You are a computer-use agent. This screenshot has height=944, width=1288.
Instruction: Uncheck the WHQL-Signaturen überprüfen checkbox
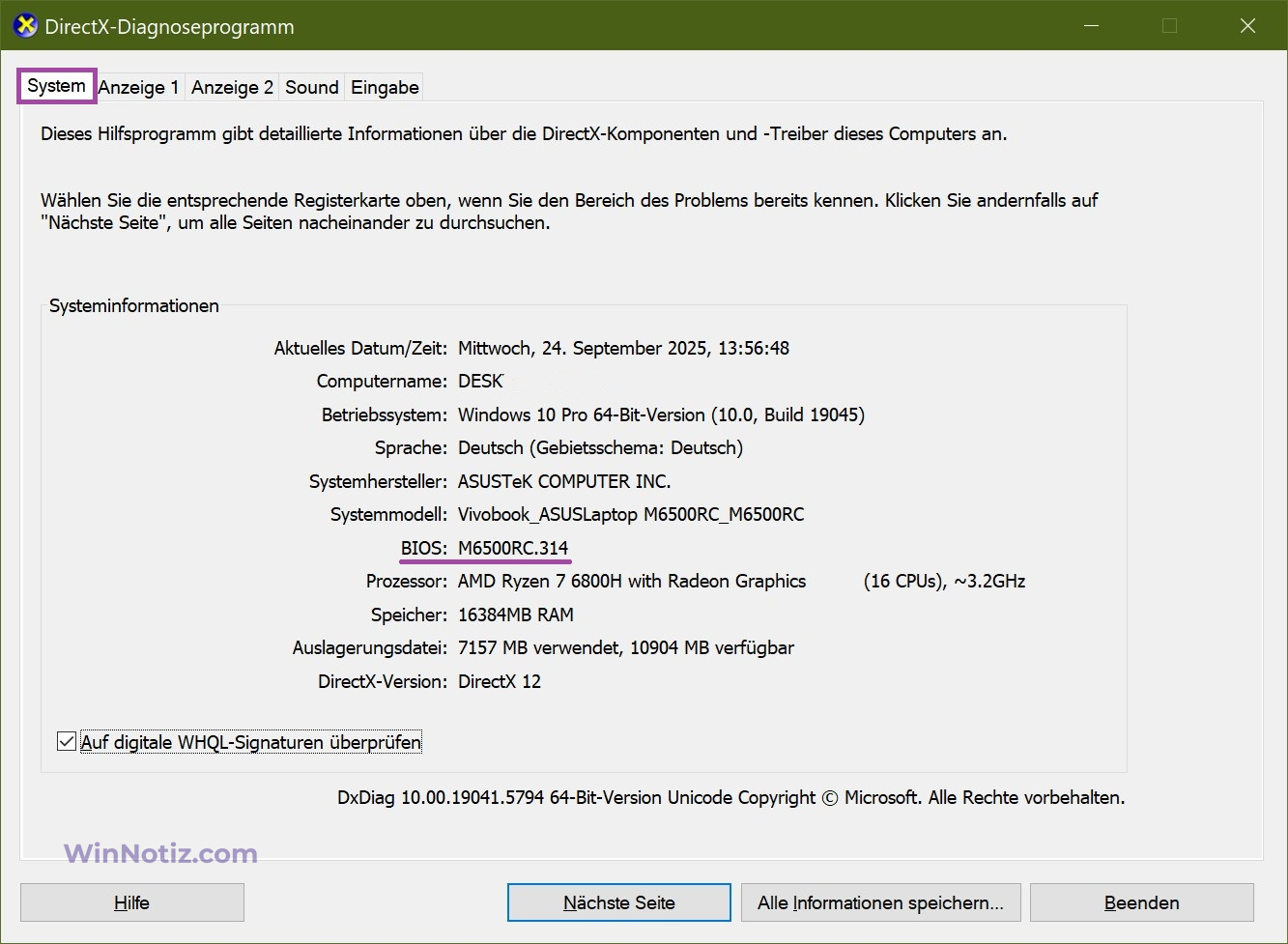tap(67, 742)
